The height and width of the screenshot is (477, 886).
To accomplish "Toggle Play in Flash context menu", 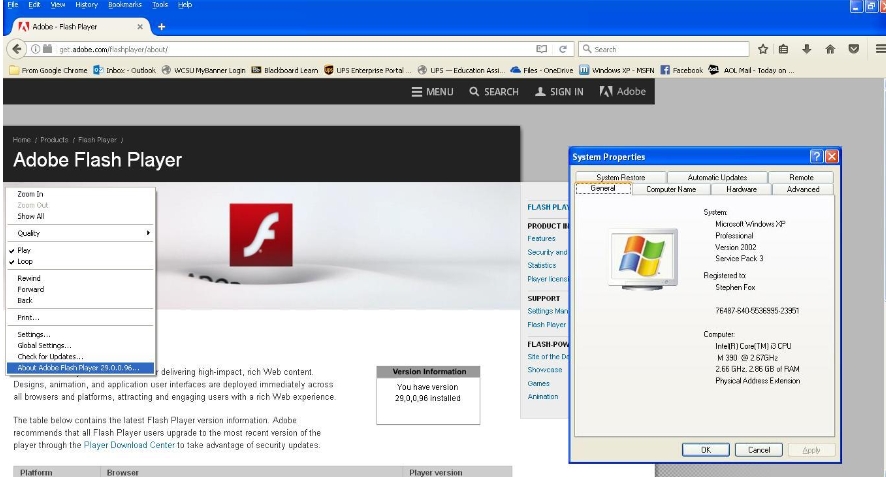I will tap(80, 250).
